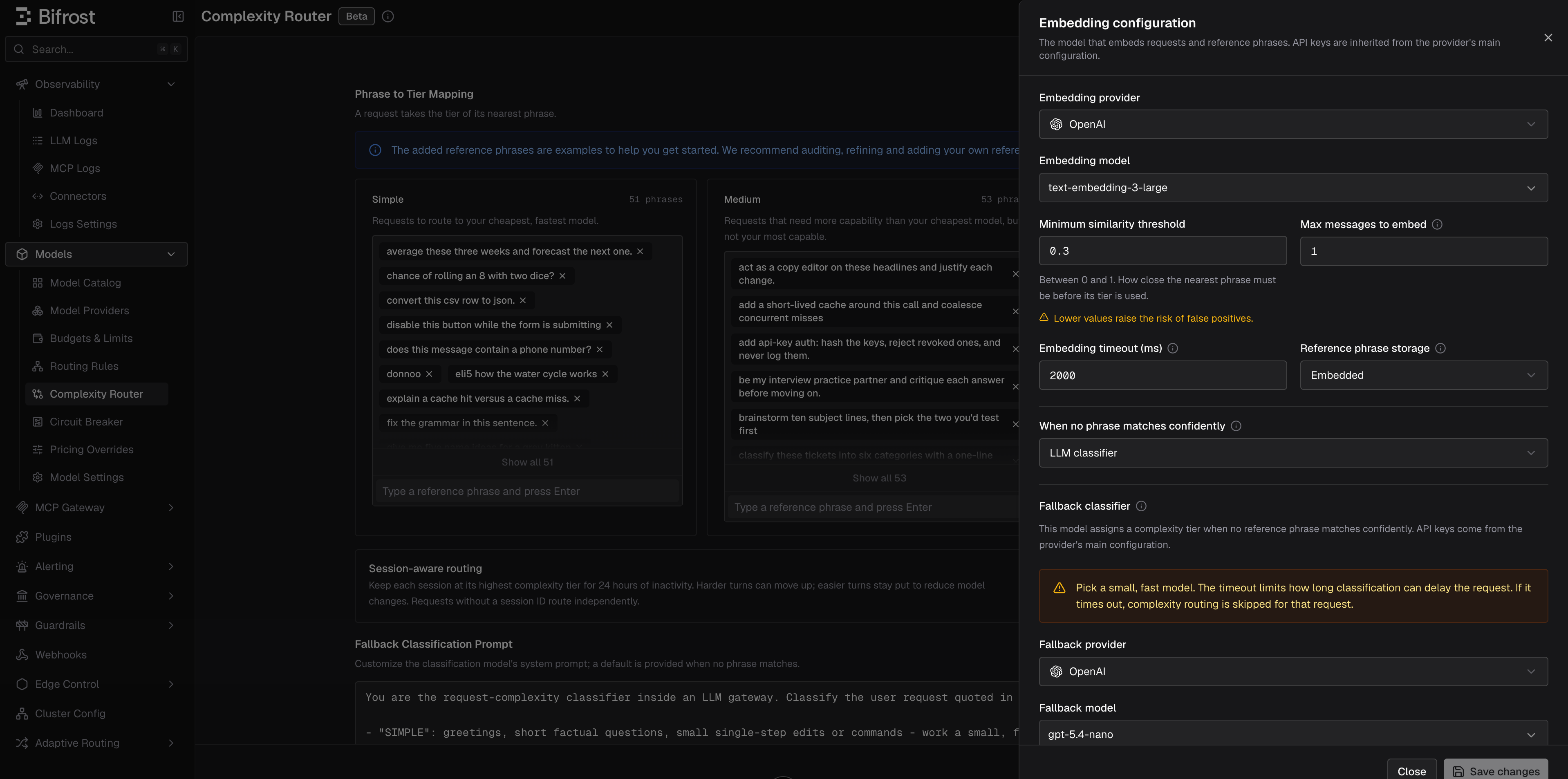This screenshot has width=1568, height=779.
Task: Collapse the Observability section
Action: pyautogui.click(x=96, y=84)
